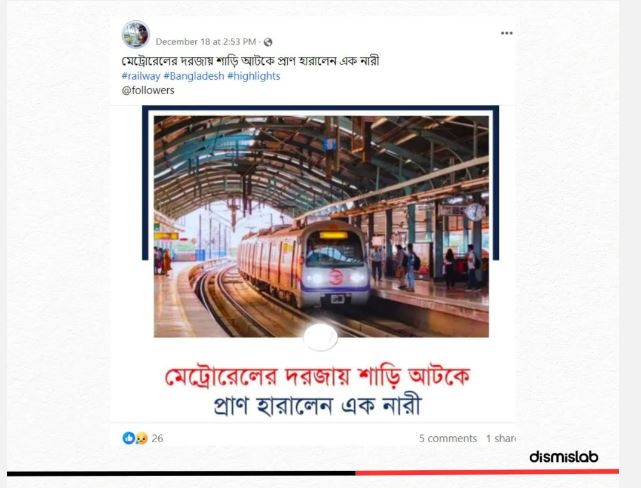The height and width of the screenshot is (488, 641).
Task: Click the dismislab logo watermark
Action: tap(564, 457)
